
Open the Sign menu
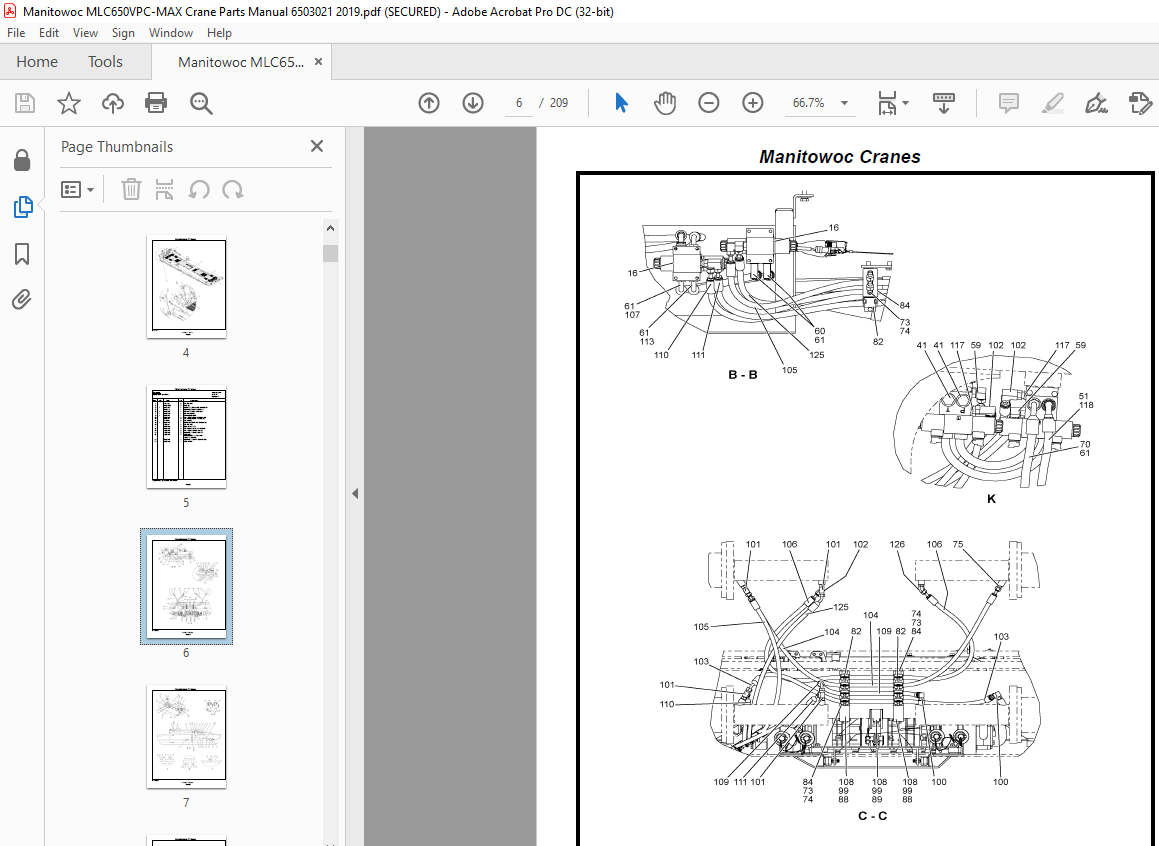click(x=123, y=33)
